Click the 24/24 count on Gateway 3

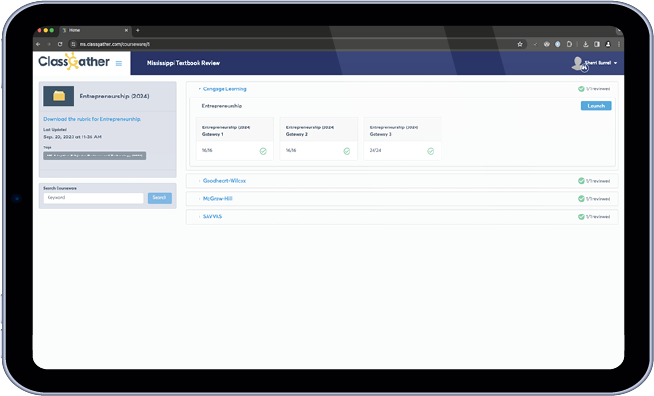[x=375, y=150]
